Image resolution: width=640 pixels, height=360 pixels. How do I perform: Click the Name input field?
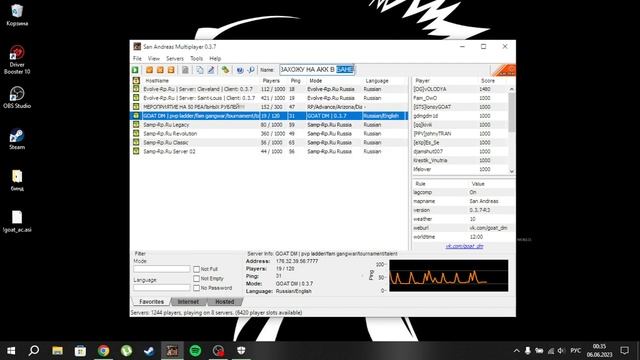[317, 70]
